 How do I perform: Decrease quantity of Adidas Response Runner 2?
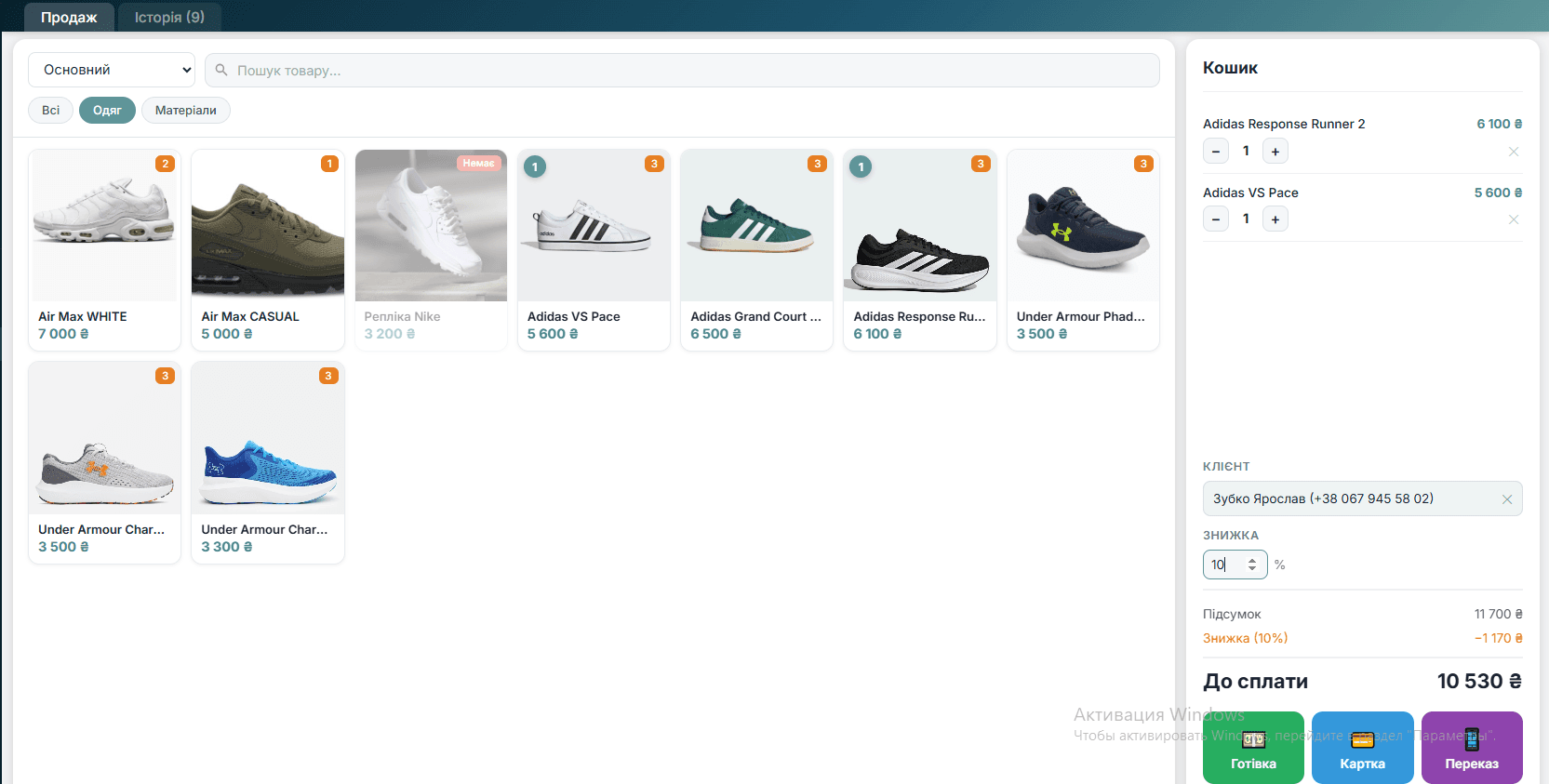[x=1216, y=152]
